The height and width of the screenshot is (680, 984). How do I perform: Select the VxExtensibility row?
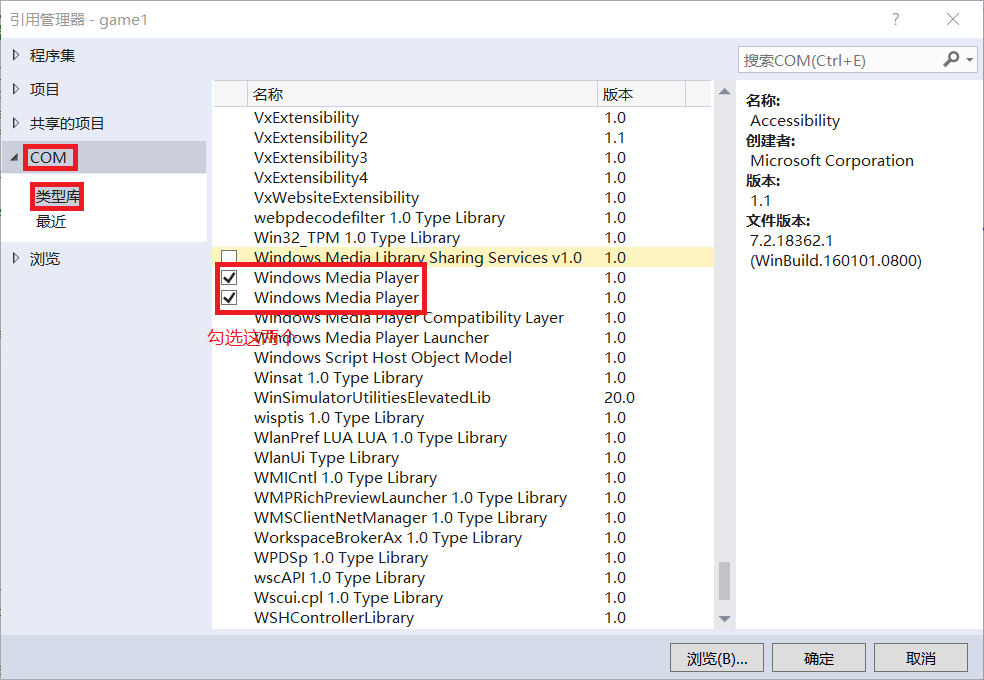pyautogui.click(x=463, y=117)
